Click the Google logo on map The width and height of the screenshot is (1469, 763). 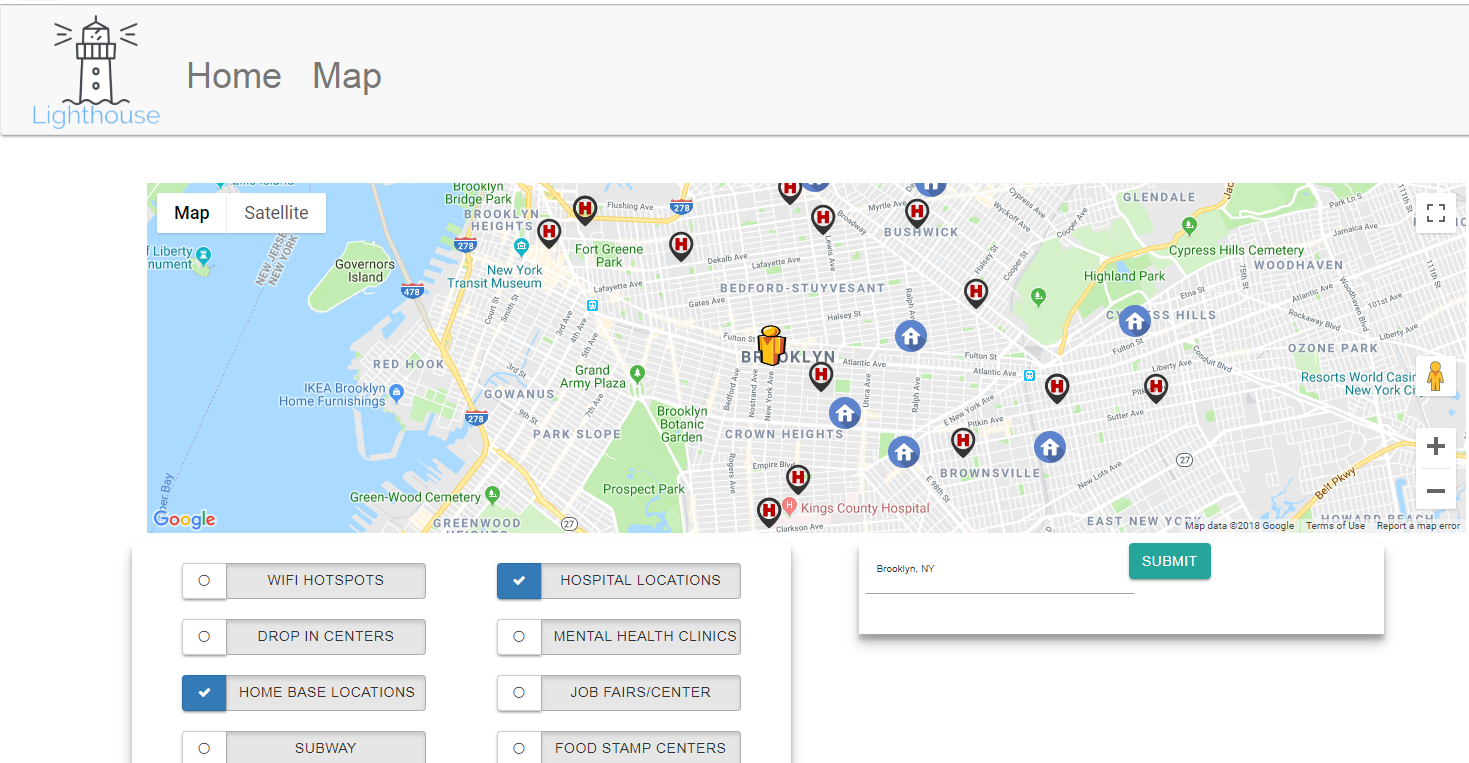tap(184, 519)
